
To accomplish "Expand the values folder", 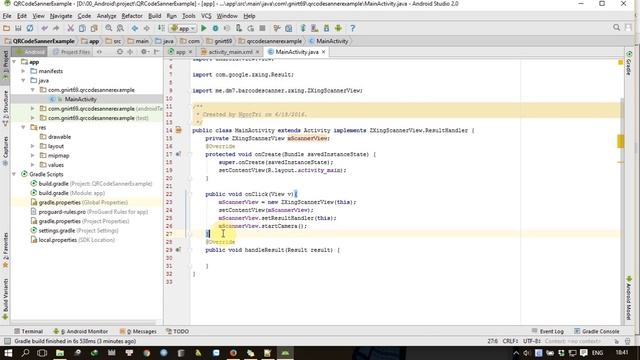I will (x=33, y=165).
